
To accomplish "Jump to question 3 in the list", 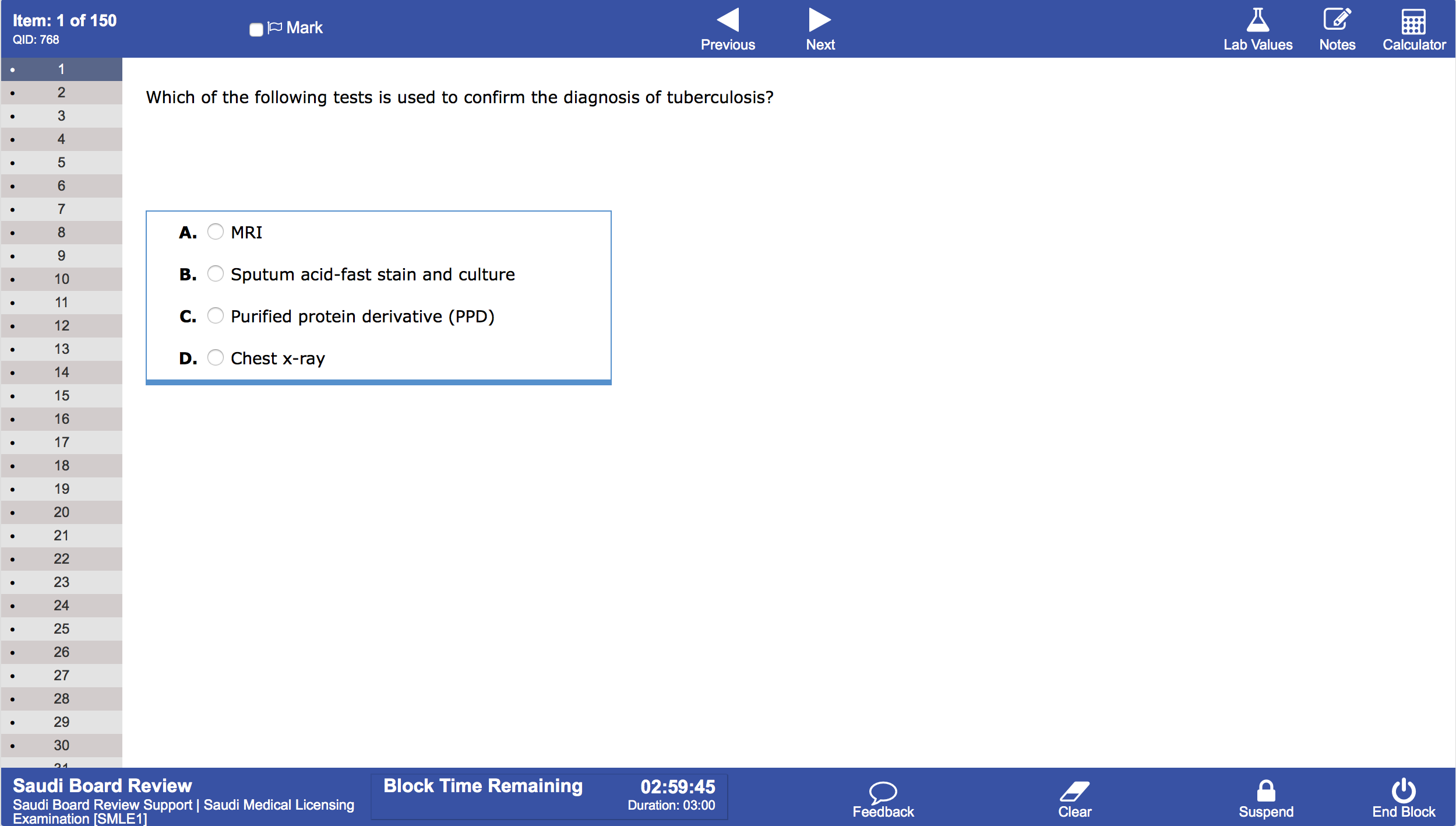I will (x=61, y=116).
